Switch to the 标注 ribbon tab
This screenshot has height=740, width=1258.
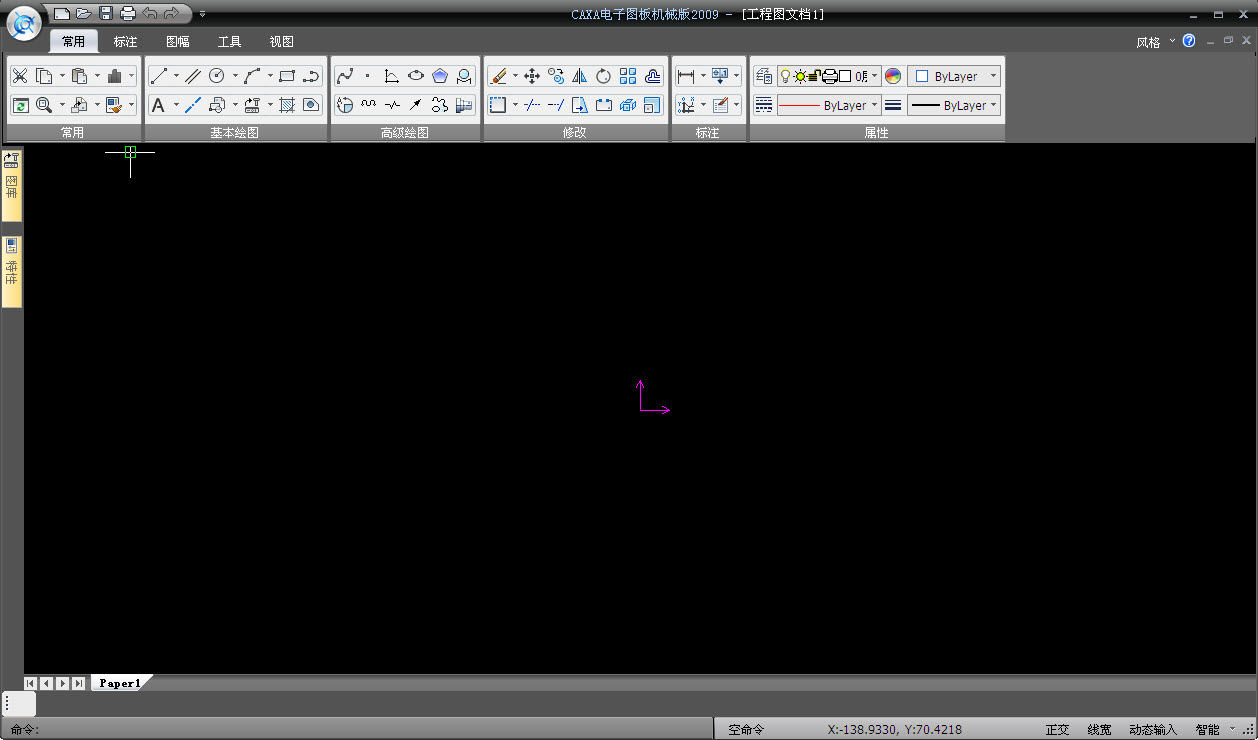[125, 42]
